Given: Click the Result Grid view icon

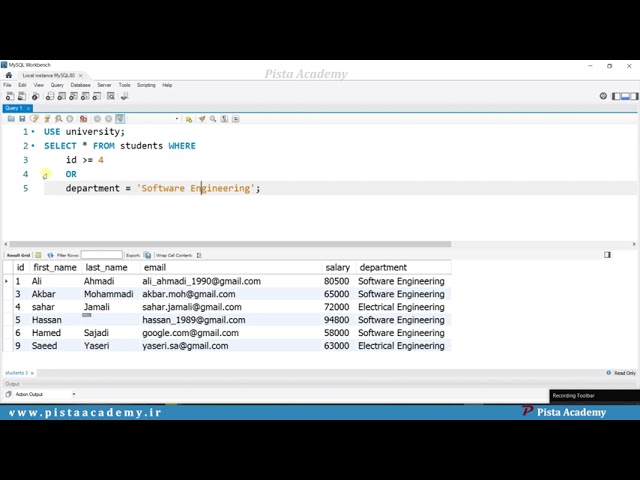Looking at the screenshot, I should (x=38, y=255).
